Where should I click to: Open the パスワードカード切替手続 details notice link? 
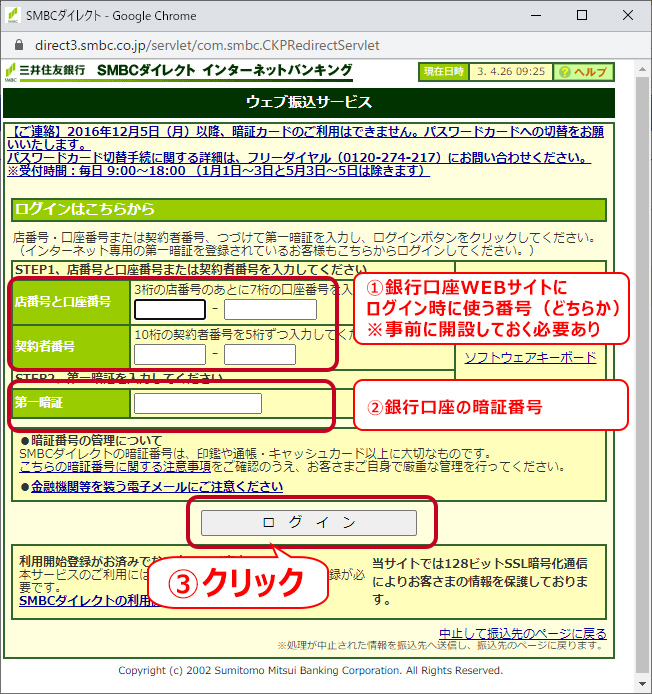coord(299,158)
